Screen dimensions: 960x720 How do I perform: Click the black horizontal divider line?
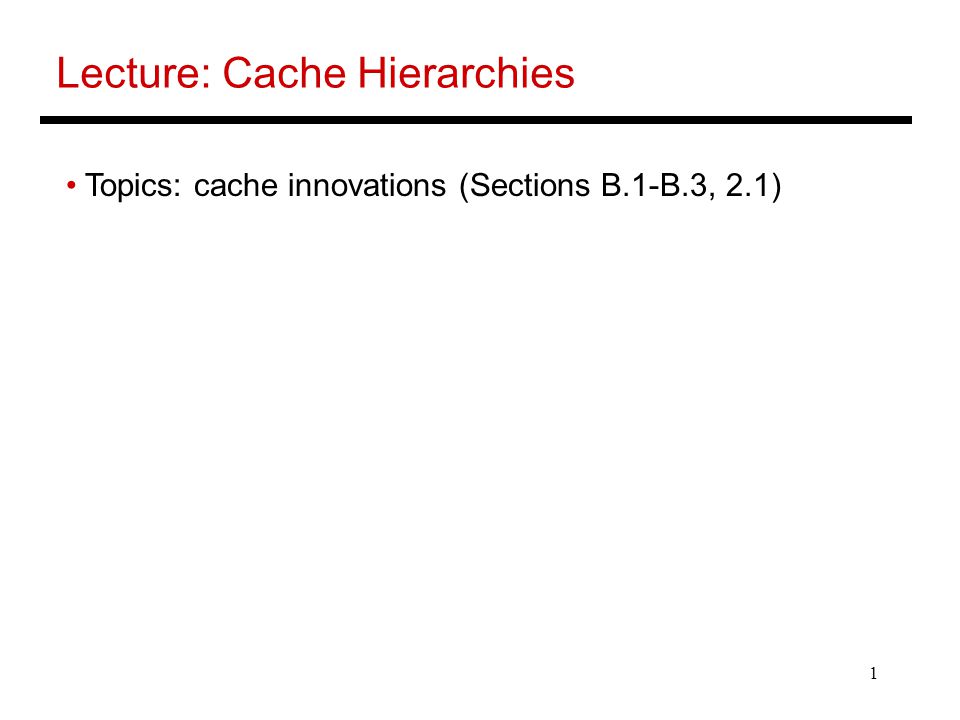(x=476, y=120)
